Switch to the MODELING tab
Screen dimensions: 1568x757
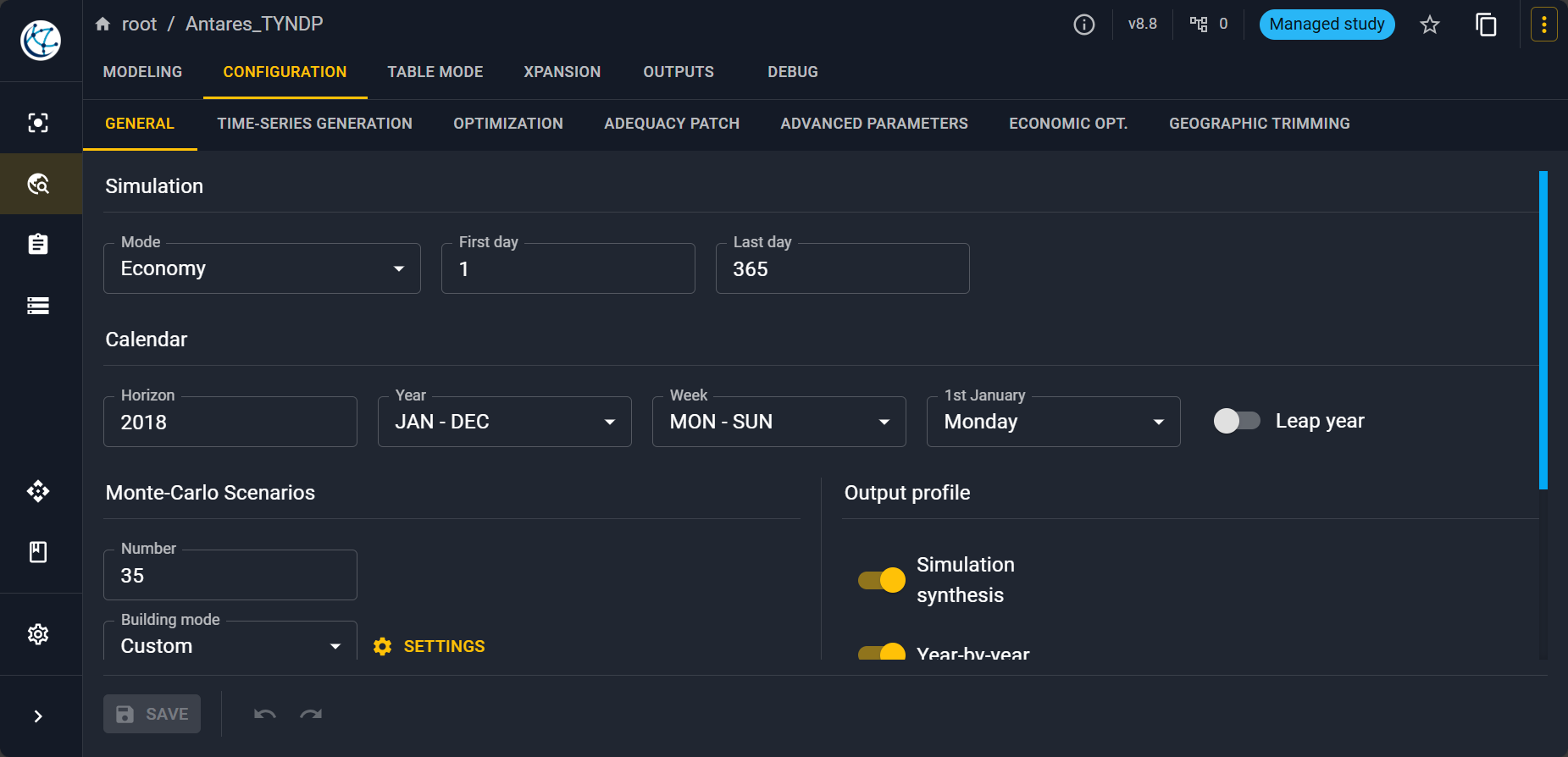coord(142,72)
